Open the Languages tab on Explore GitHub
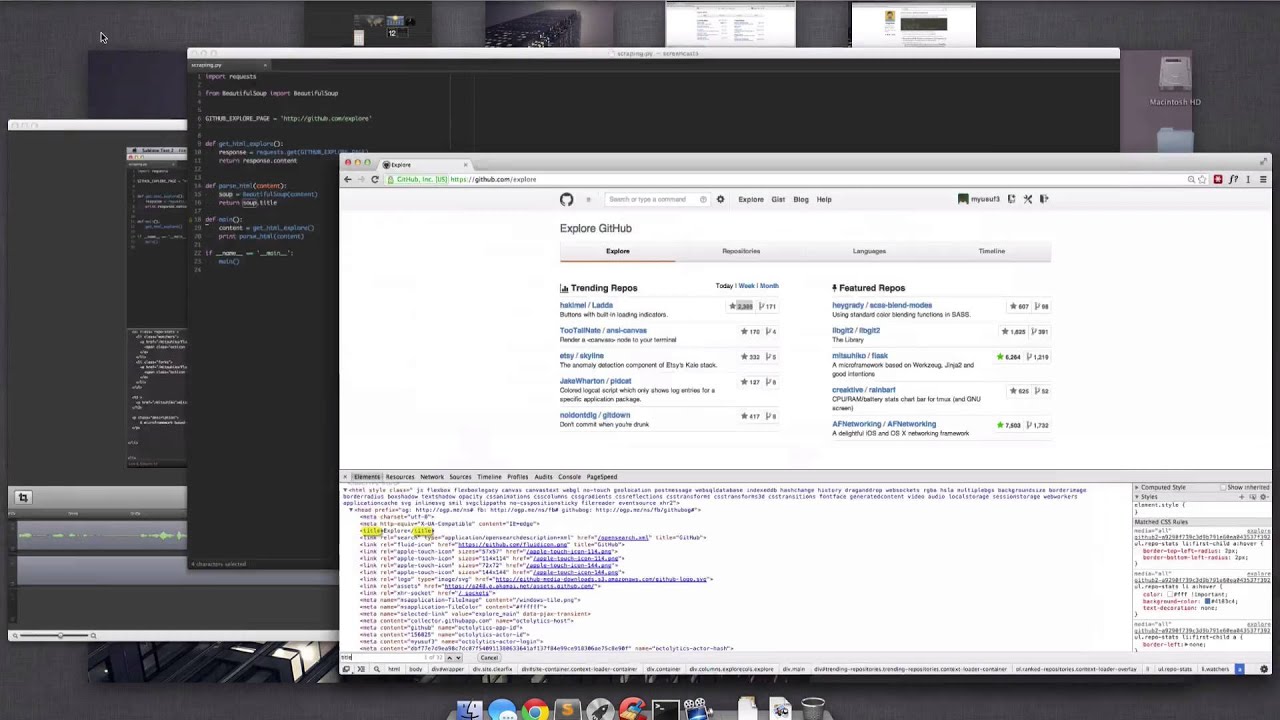The image size is (1280, 720). [869, 251]
